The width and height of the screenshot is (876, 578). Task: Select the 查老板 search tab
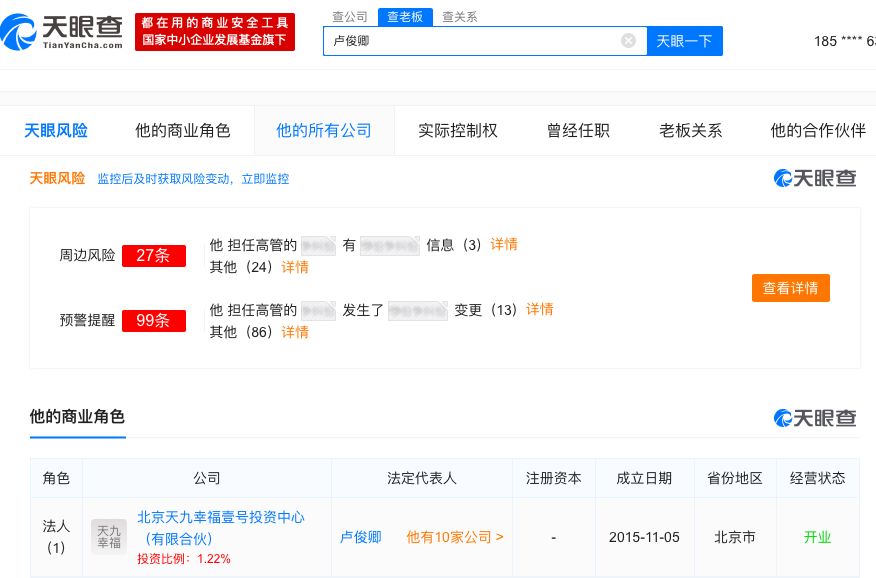[405, 17]
